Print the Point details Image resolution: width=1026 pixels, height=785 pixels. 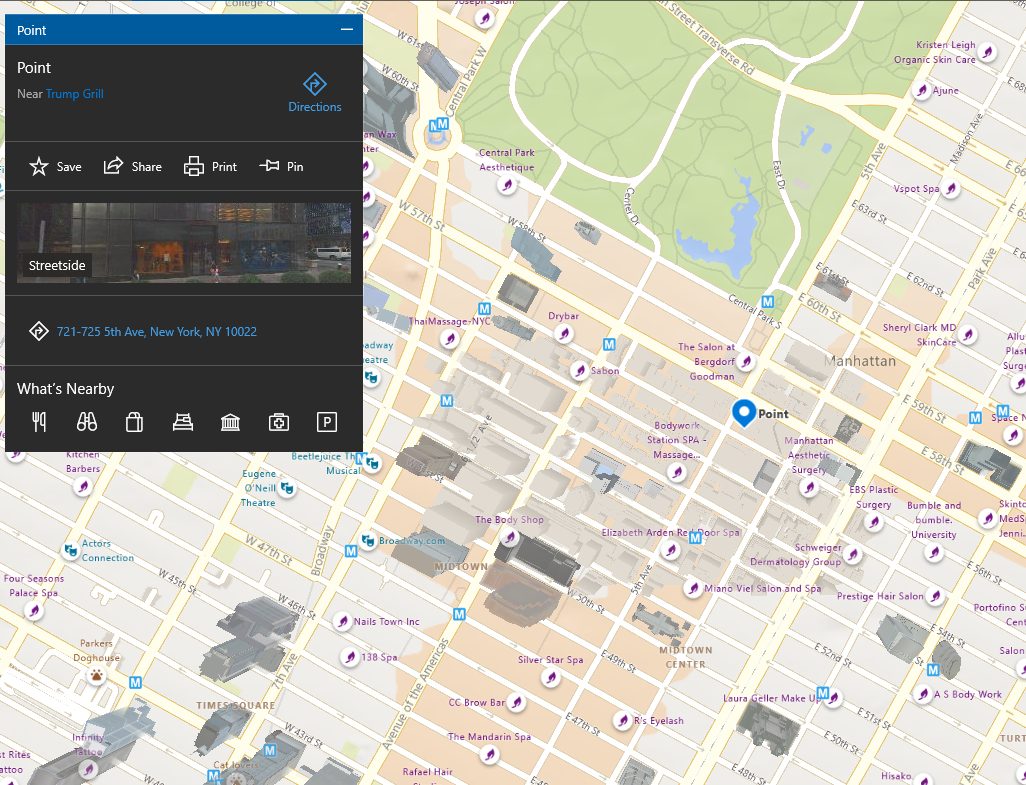210,167
